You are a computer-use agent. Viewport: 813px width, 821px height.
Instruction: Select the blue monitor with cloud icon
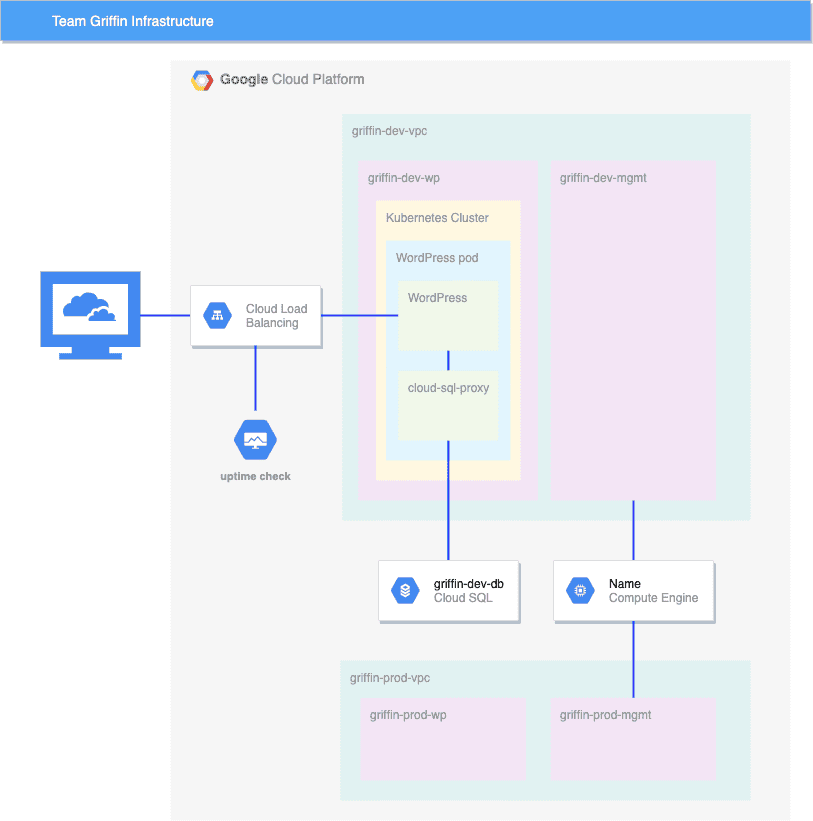90,314
